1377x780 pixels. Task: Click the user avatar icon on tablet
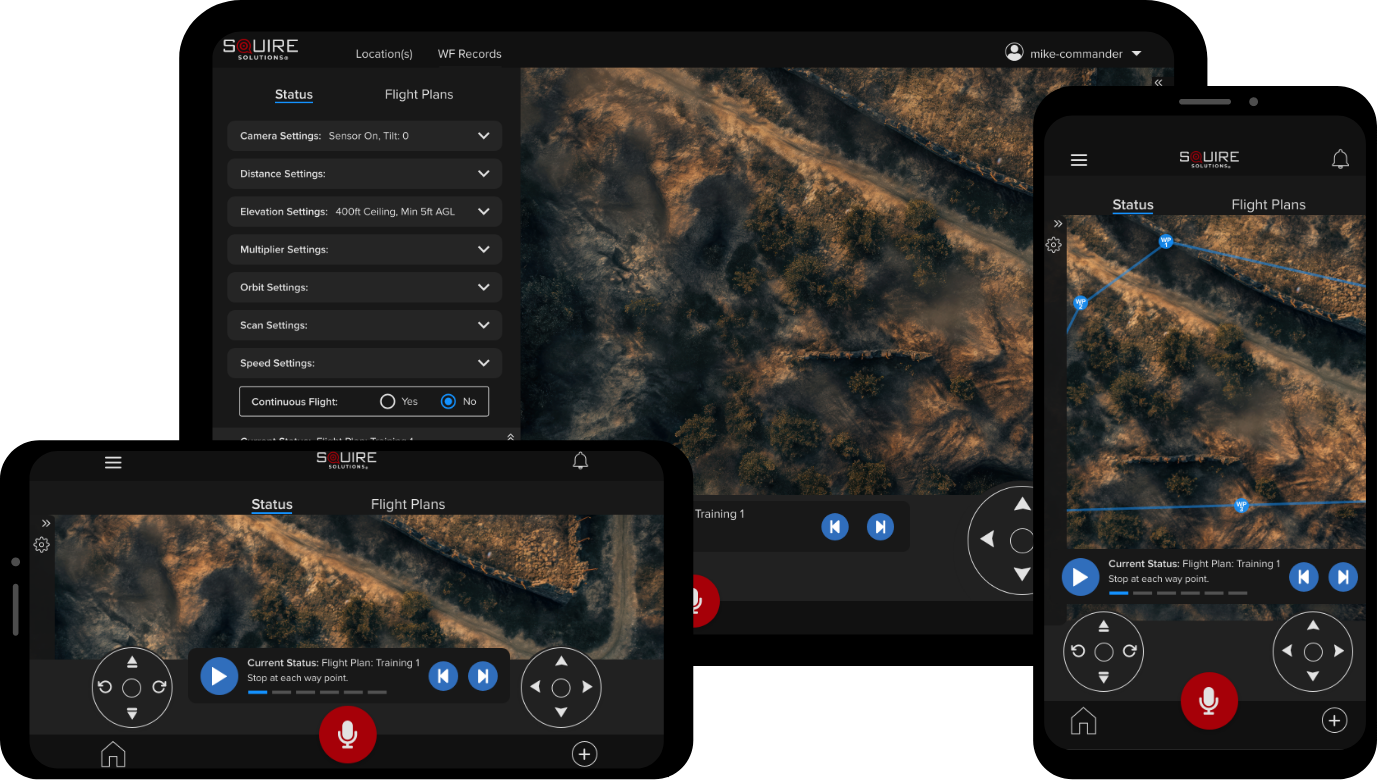tap(1015, 52)
